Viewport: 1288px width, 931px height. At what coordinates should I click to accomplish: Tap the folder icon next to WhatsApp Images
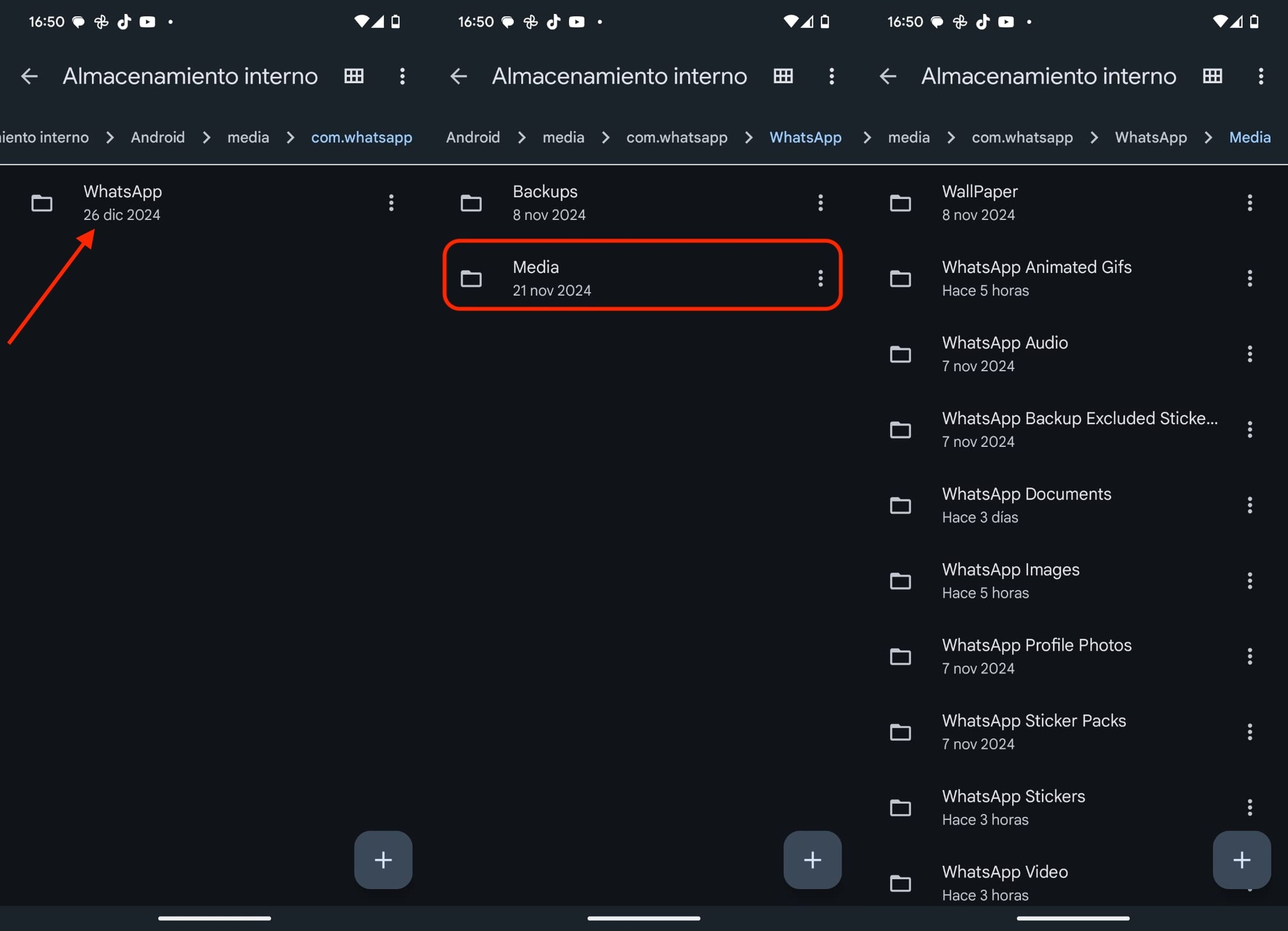pos(900,580)
